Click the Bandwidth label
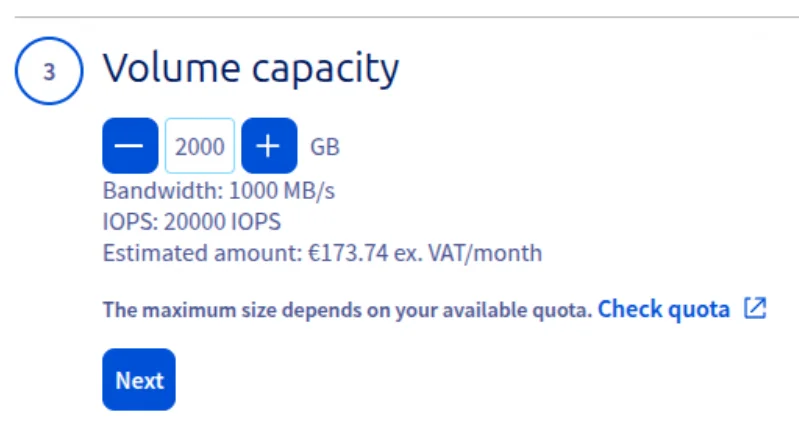The image size is (799, 428). tap(164, 191)
